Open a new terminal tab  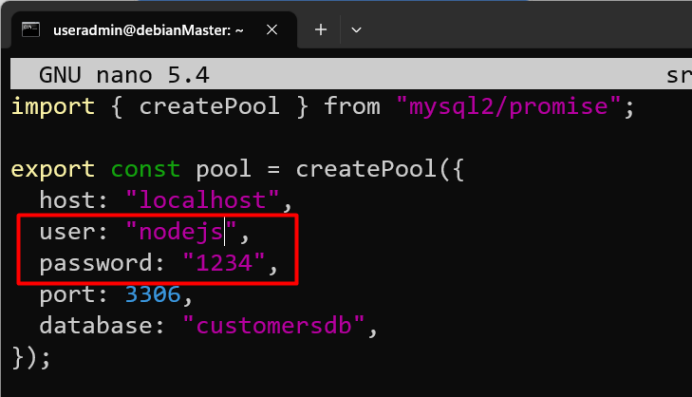[321, 30]
